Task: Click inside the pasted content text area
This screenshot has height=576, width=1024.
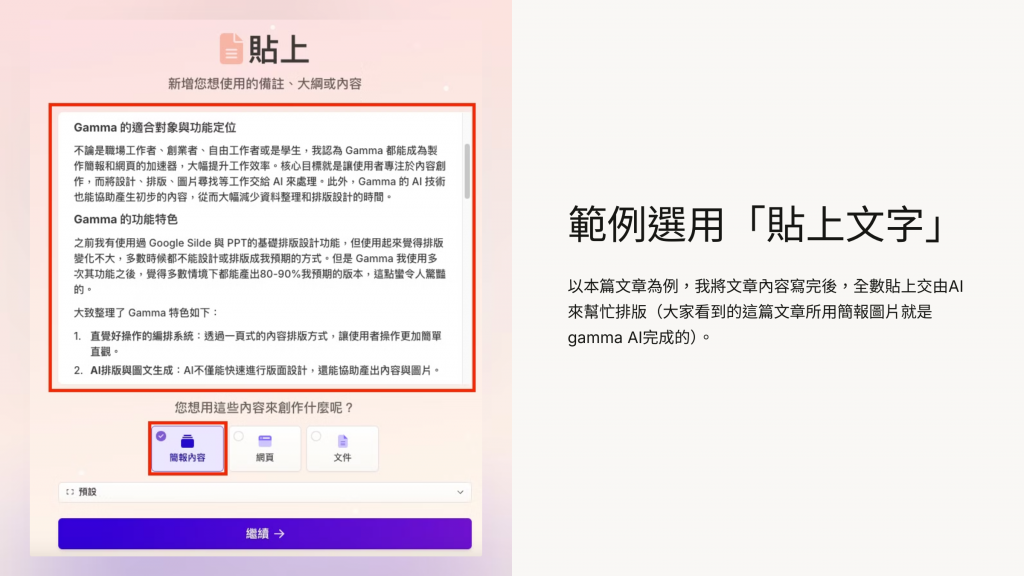Action: [261, 248]
